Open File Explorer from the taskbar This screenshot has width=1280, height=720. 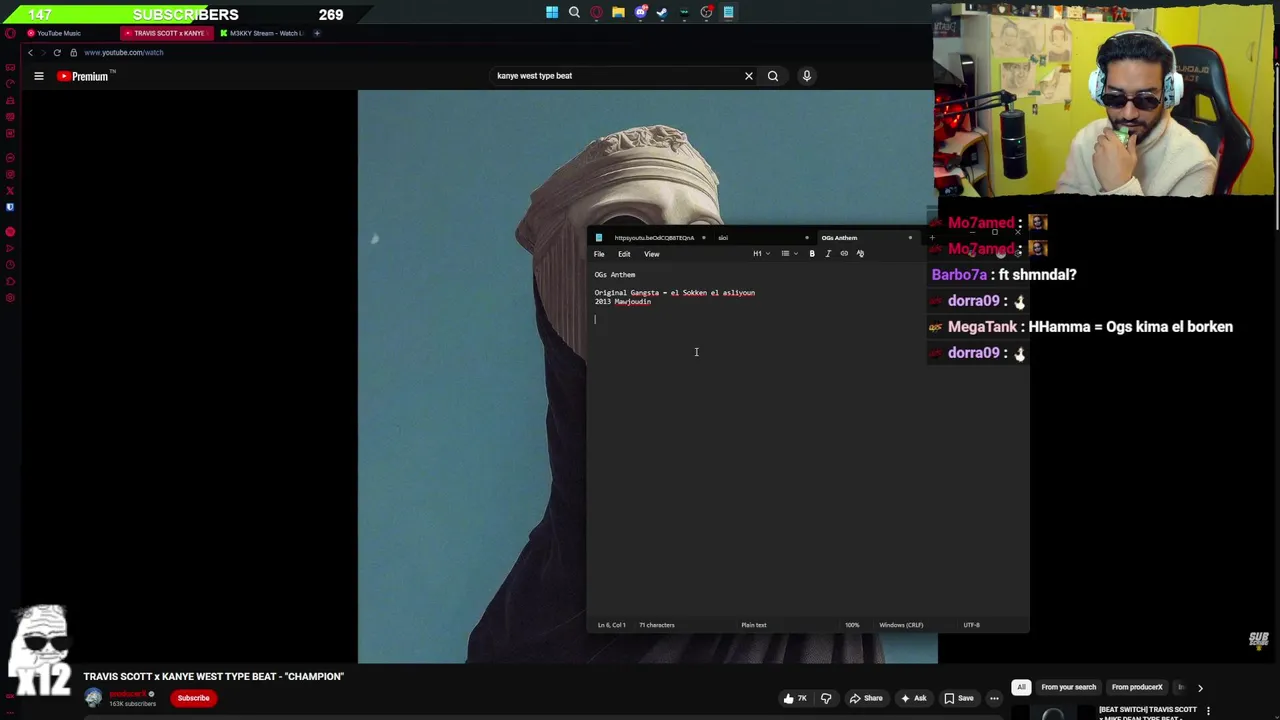(x=618, y=12)
